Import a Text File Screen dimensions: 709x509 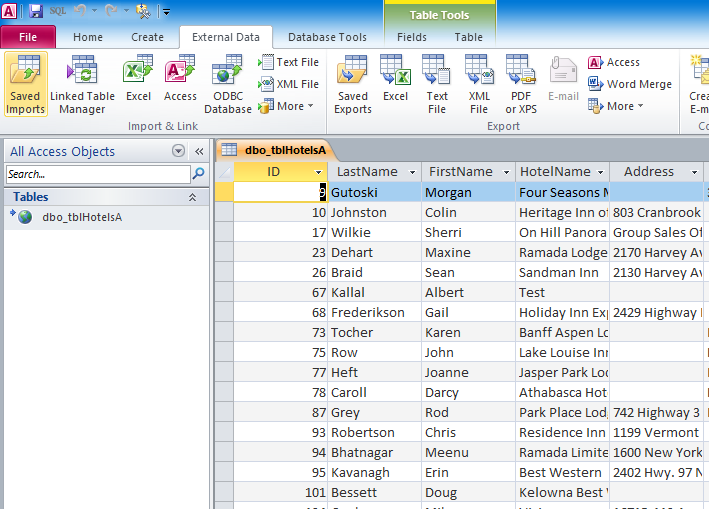coord(288,62)
